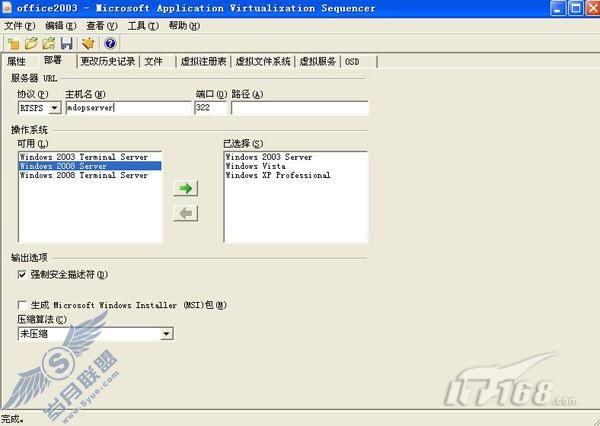Open the 工具(T) menu

point(143,26)
